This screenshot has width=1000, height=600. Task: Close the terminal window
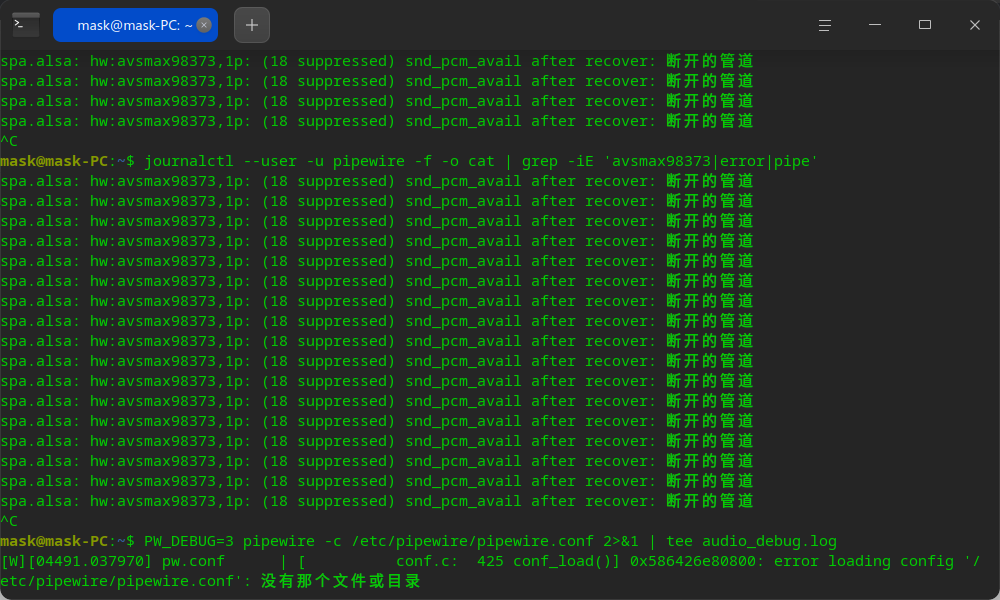(x=974, y=25)
